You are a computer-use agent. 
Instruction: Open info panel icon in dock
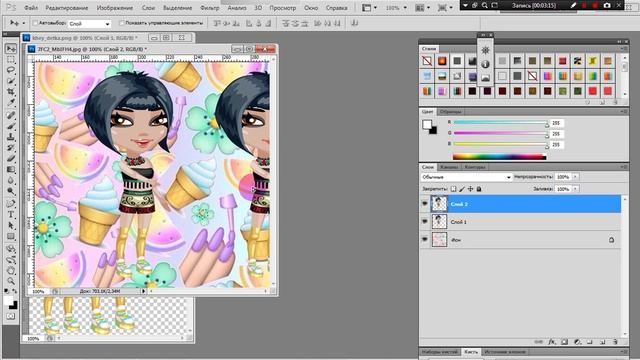pos(485,64)
